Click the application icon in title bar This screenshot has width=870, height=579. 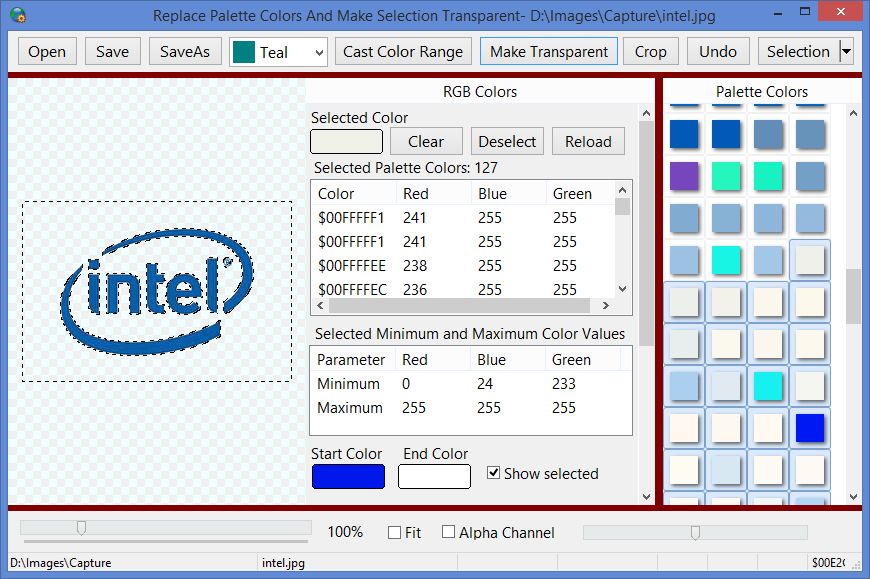point(18,15)
